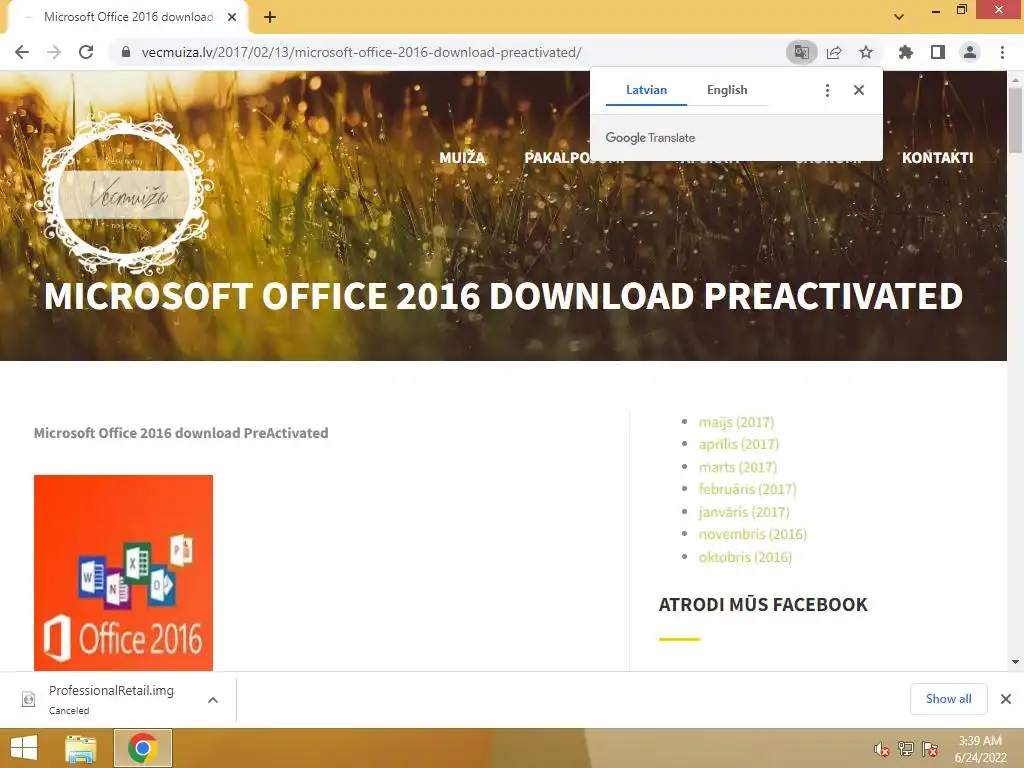Click Show all downloads button
This screenshot has height=768, width=1024.
pyautogui.click(x=948, y=699)
